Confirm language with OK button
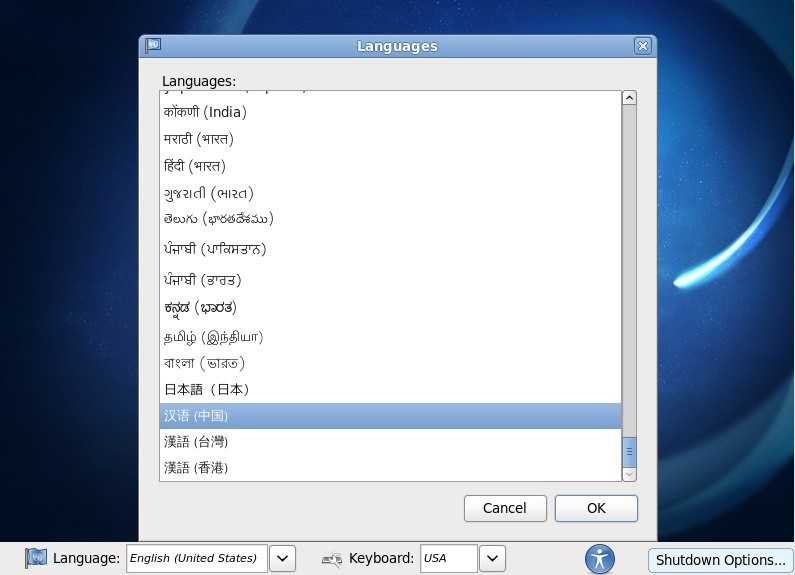 pyautogui.click(x=596, y=508)
